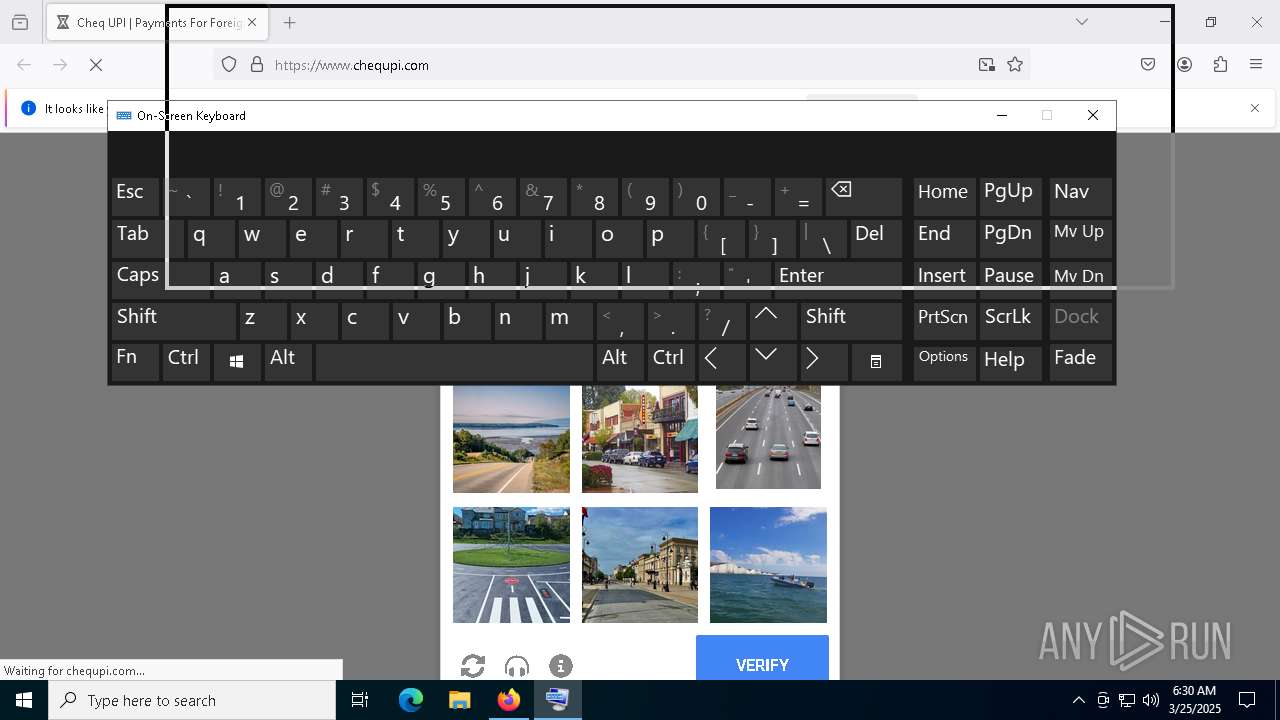Click the Windows logo key on the on-screen keyboard
Image resolution: width=1280 pixels, height=720 pixels.
point(236,362)
